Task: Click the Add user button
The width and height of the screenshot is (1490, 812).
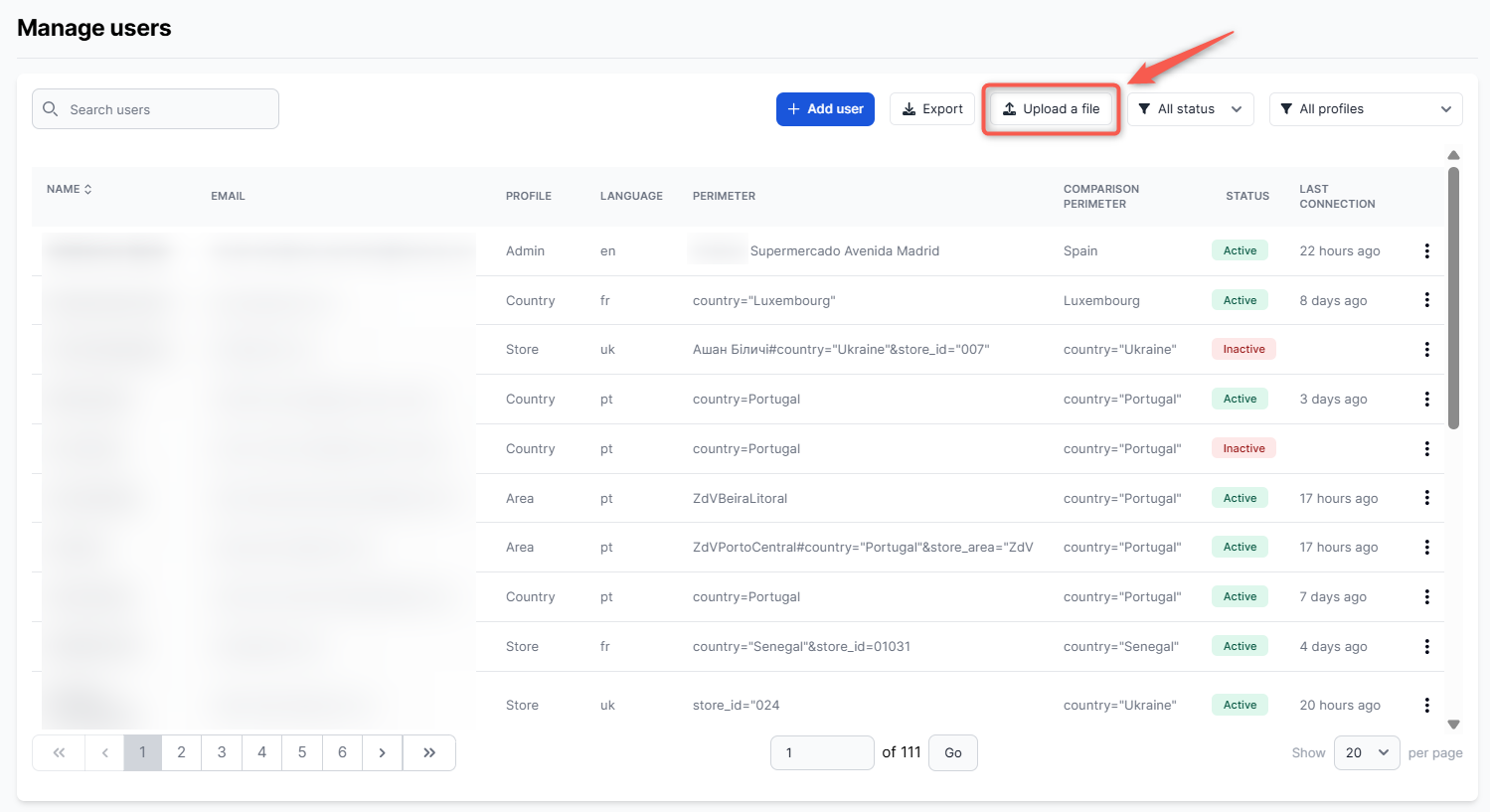Action: [825, 109]
